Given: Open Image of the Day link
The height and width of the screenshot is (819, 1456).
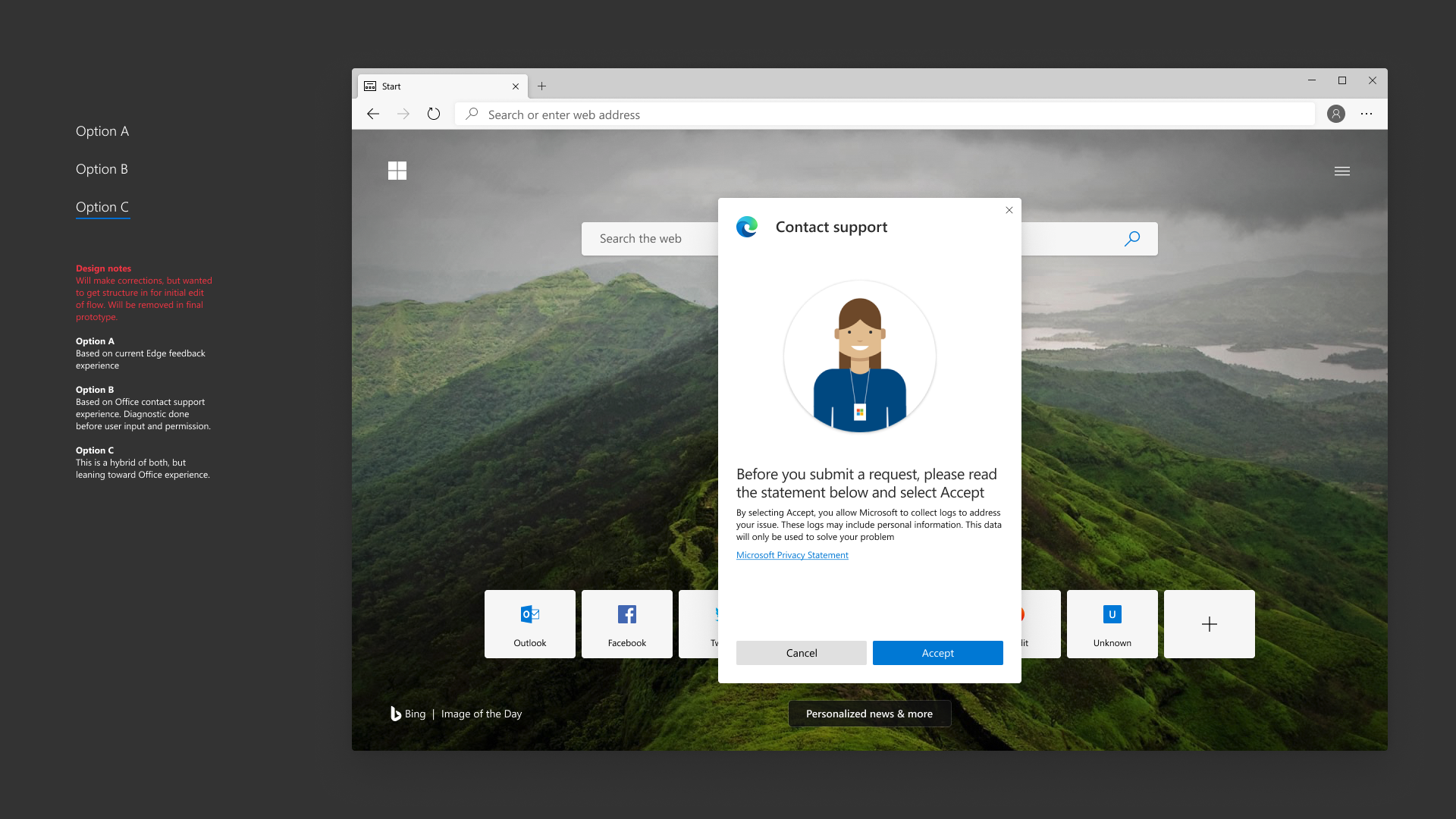Looking at the screenshot, I should tap(482, 714).
